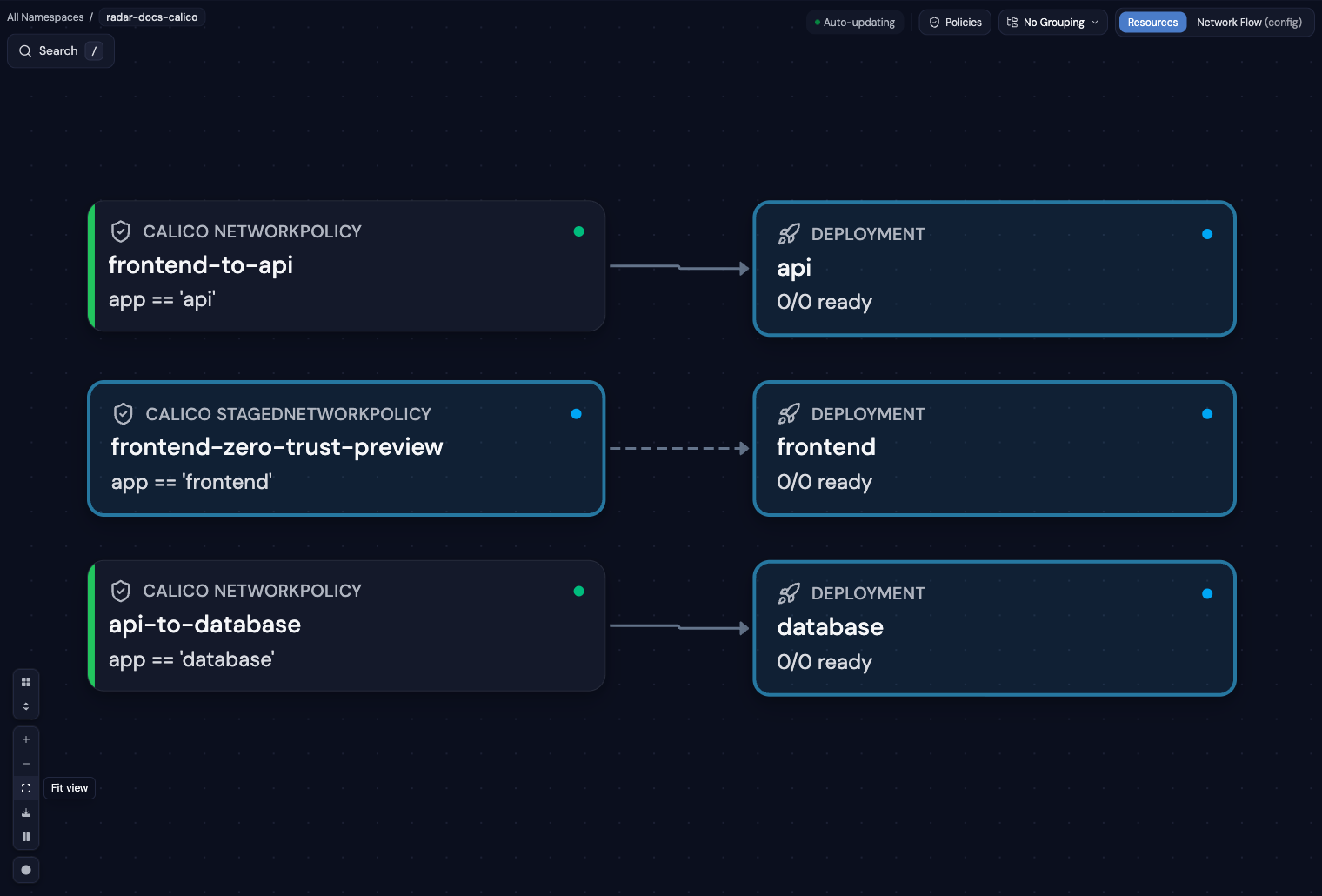Select radar-docs-calico breadcrumb
Screen dimensions: 1322x896
152,17
